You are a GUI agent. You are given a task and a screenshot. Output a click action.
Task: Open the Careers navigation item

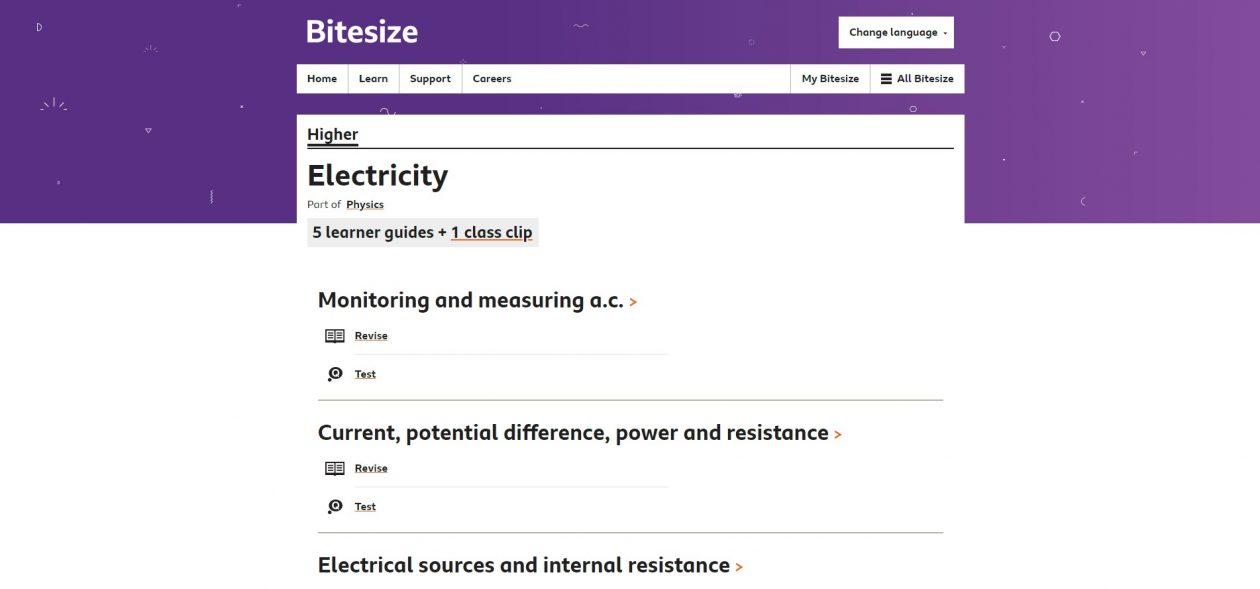[x=492, y=79]
